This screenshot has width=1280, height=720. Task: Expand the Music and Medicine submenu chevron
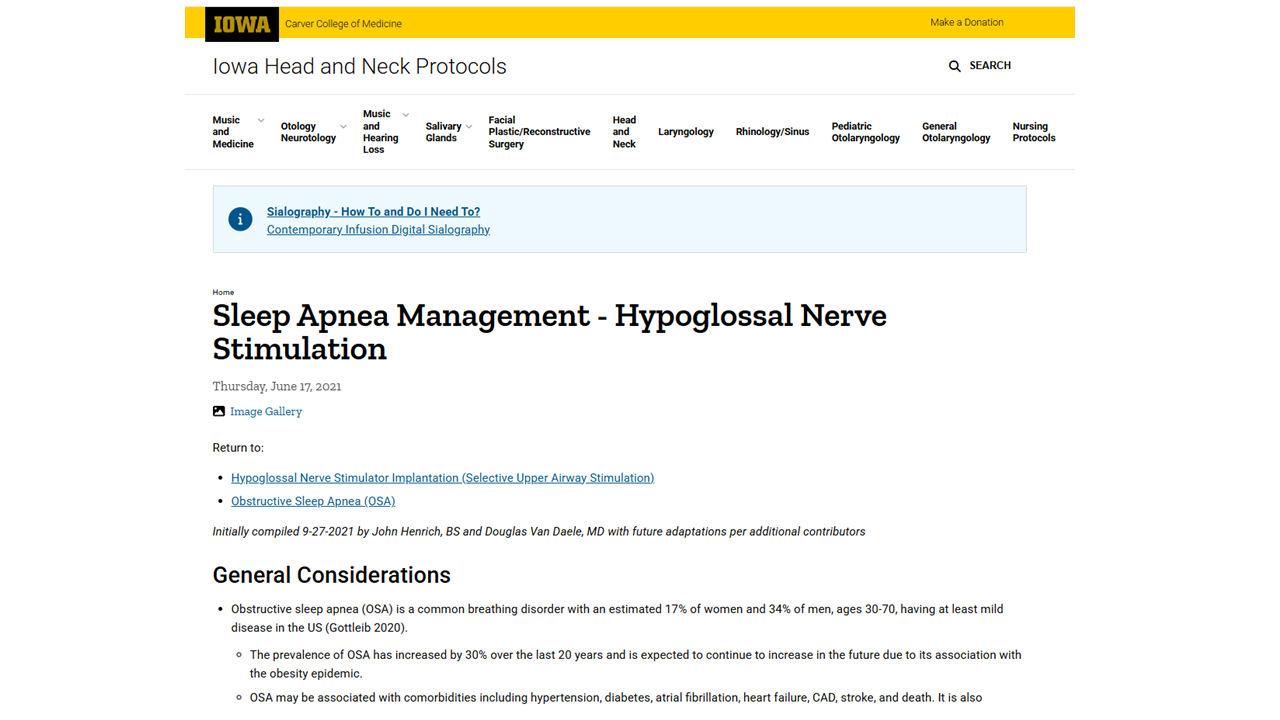[261, 121]
